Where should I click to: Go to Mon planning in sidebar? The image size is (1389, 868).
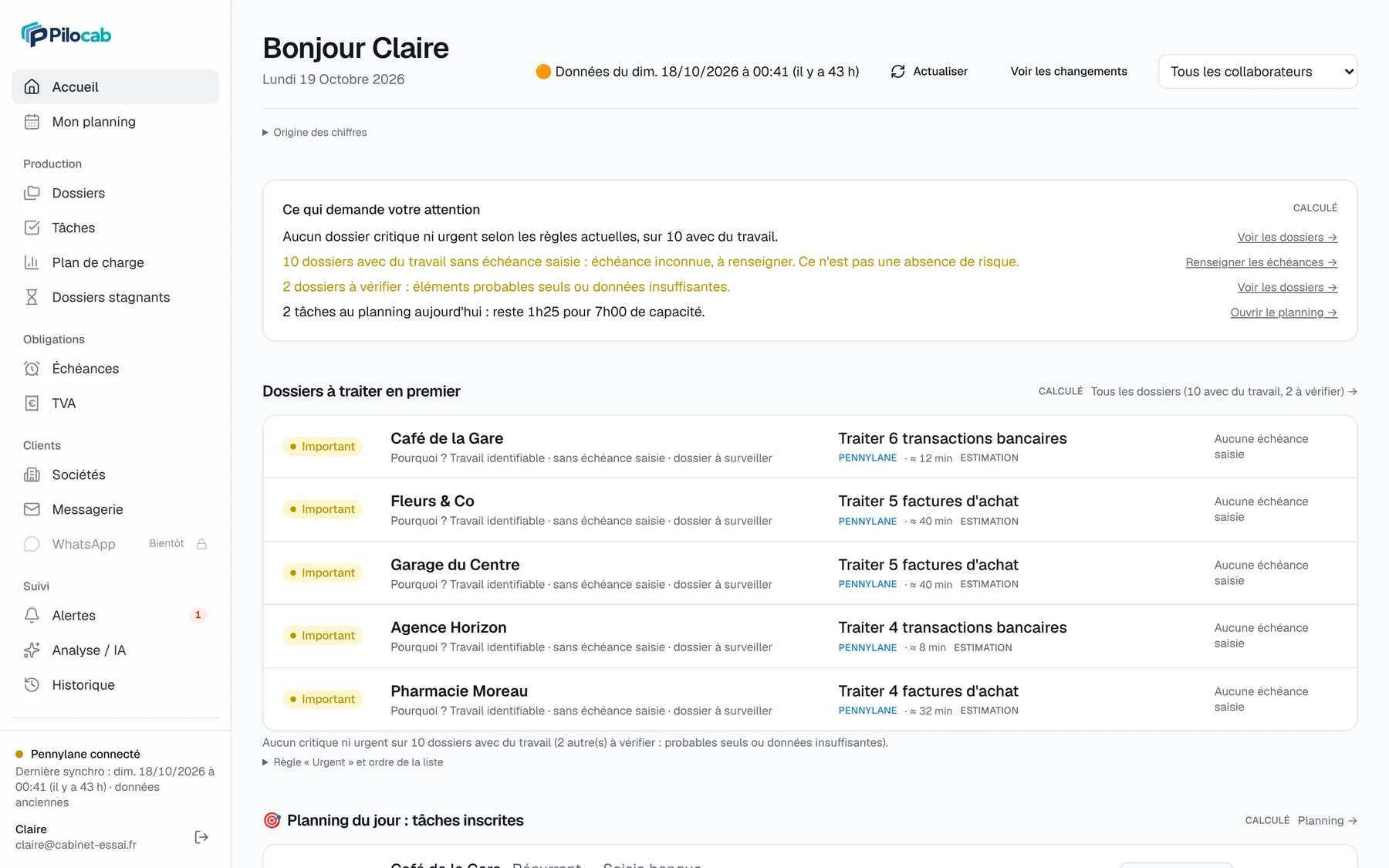115,121
